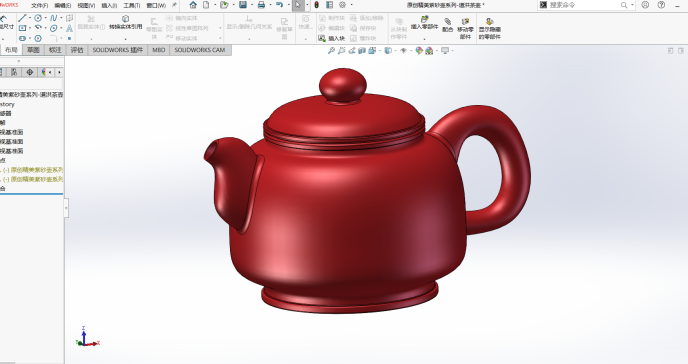Viewport: 688px width, 364px height.
Task: Switch to the 草图 tab
Action: [x=33, y=50]
